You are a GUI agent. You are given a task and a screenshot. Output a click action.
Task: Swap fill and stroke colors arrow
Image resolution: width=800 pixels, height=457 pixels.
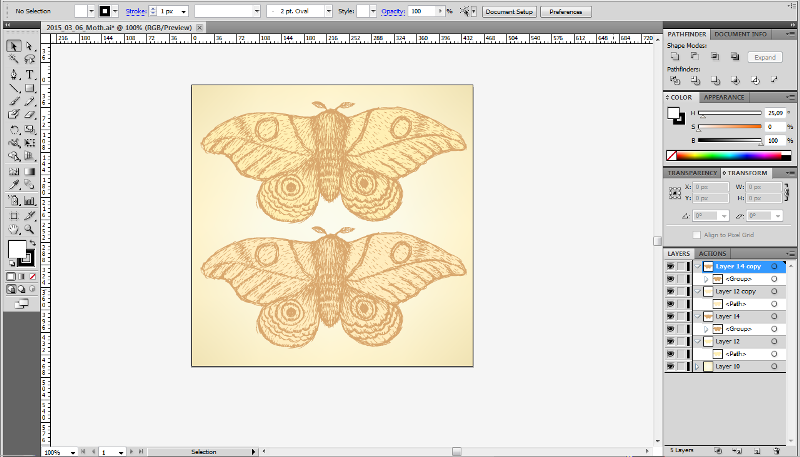33,243
